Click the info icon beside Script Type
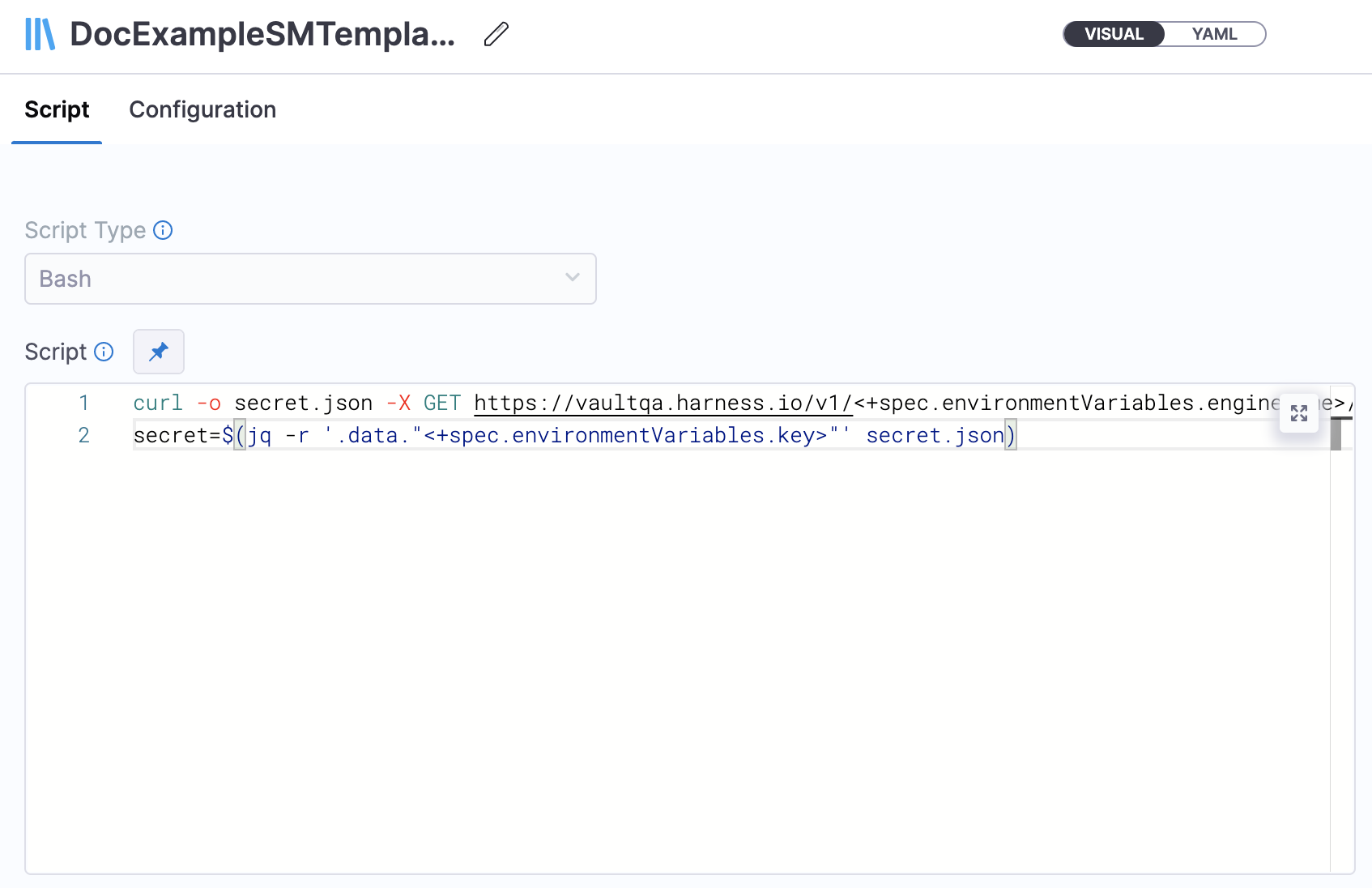Image resolution: width=1372 pixels, height=888 pixels. (163, 231)
